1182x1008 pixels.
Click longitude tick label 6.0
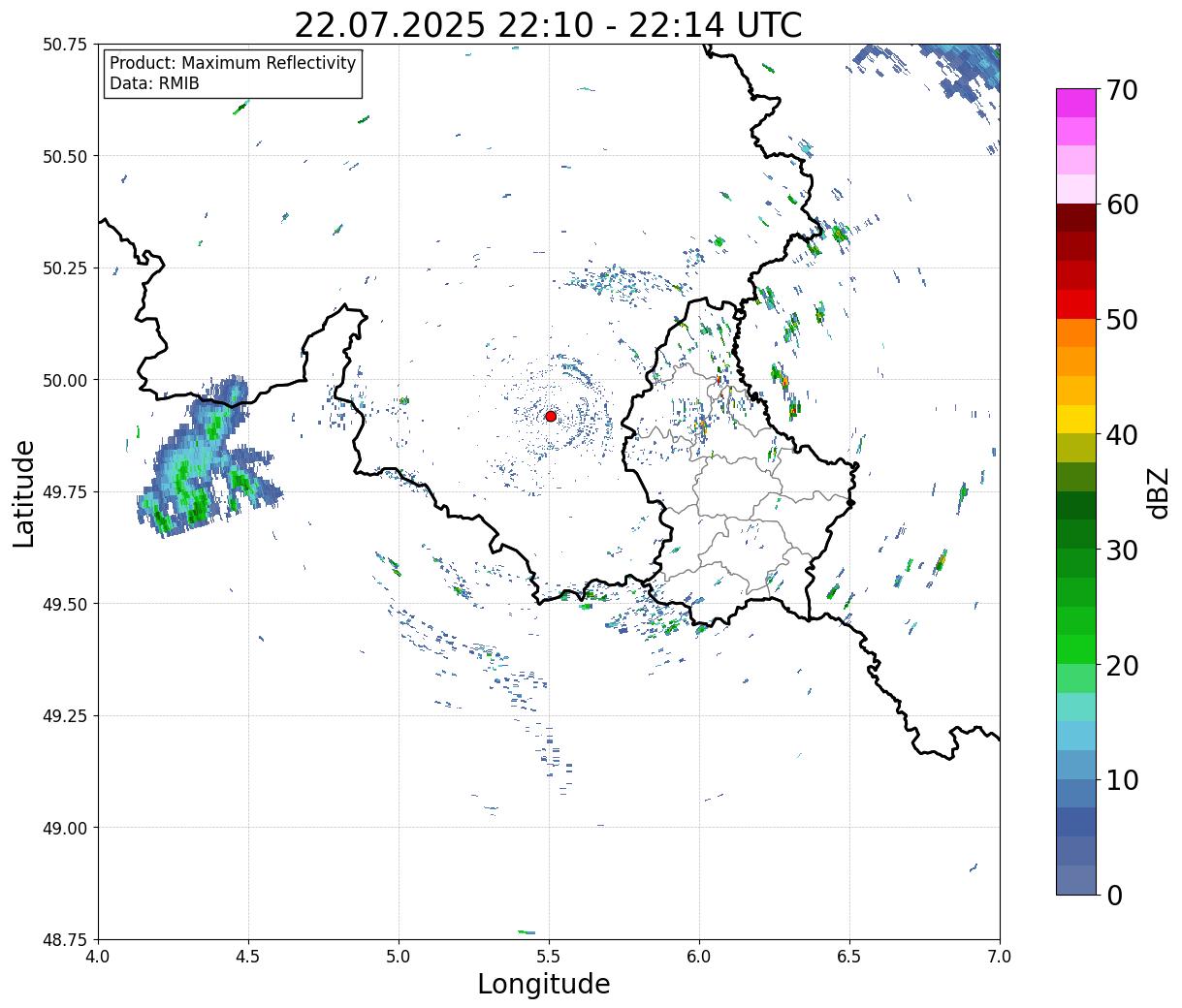click(x=699, y=957)
